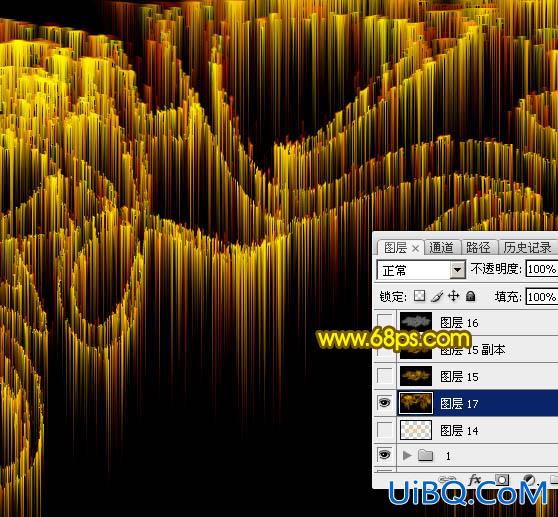Click the 填充 label
Image resolution: width=558 pixels, height=517 pixels.
(x=508, y=296)
